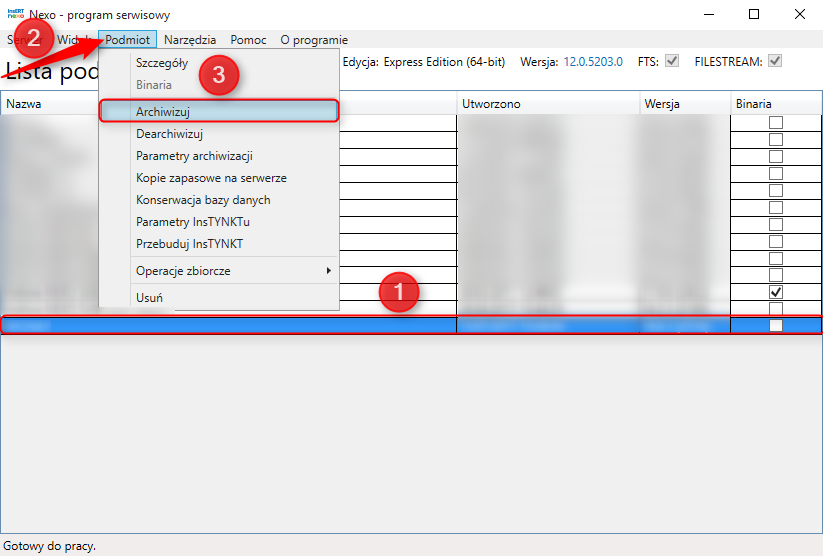Open the O programie menu
This screenshot has width=823, height=556.
(314, 39)
